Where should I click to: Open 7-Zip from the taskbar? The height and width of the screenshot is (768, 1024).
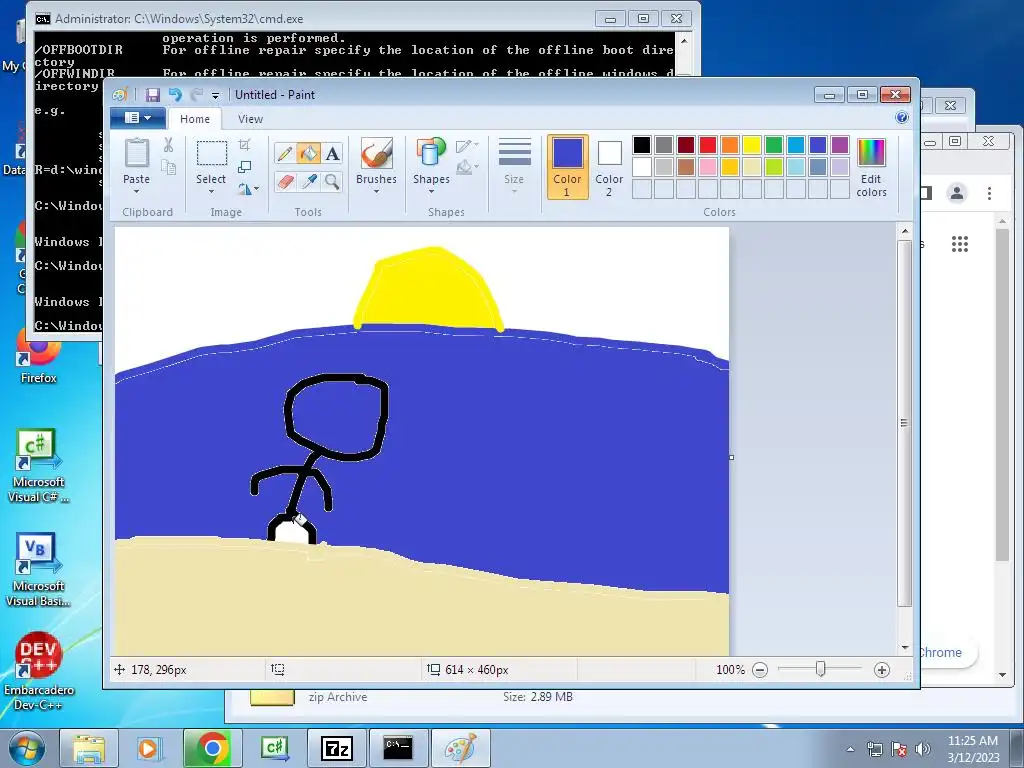pos(337,748)
